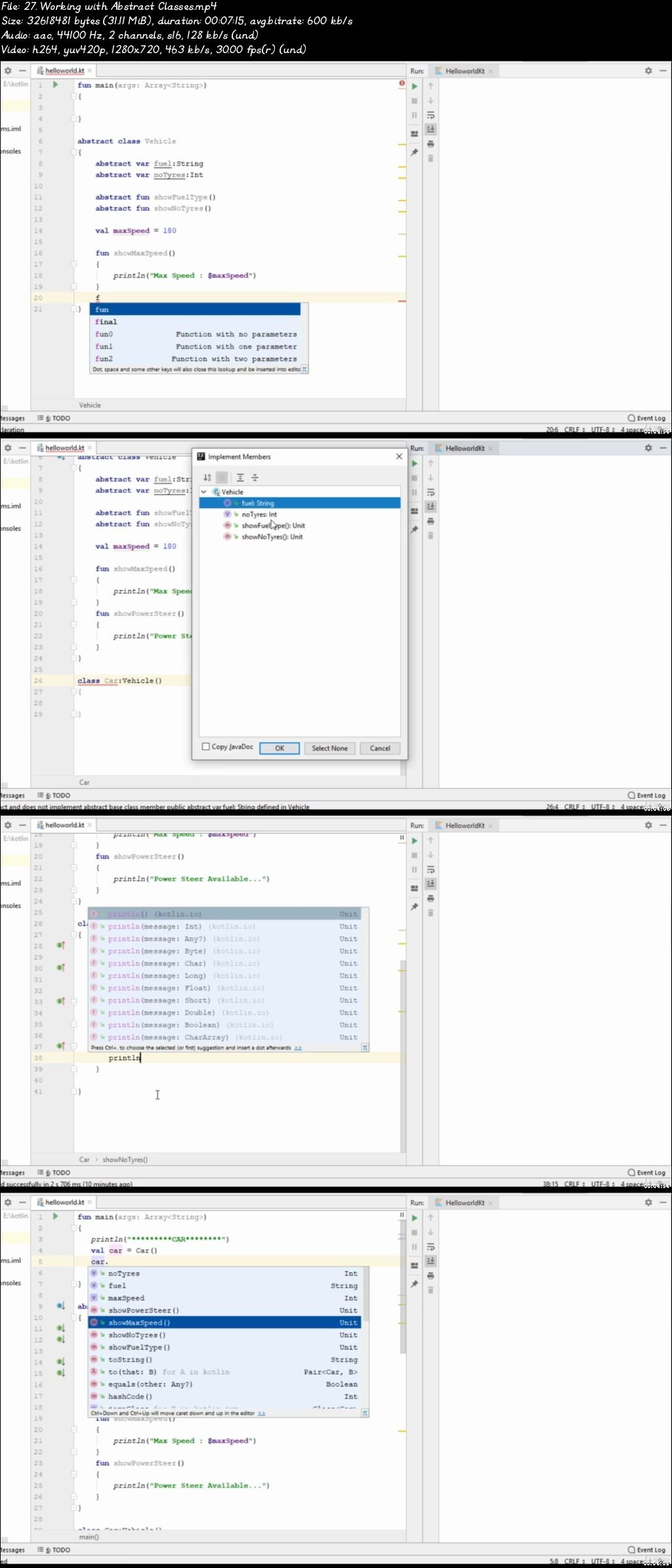Select HelloworldKt run tab in car-members frame
The height and width of the screenshot is (1568, 672).
tap(465, 1203)
